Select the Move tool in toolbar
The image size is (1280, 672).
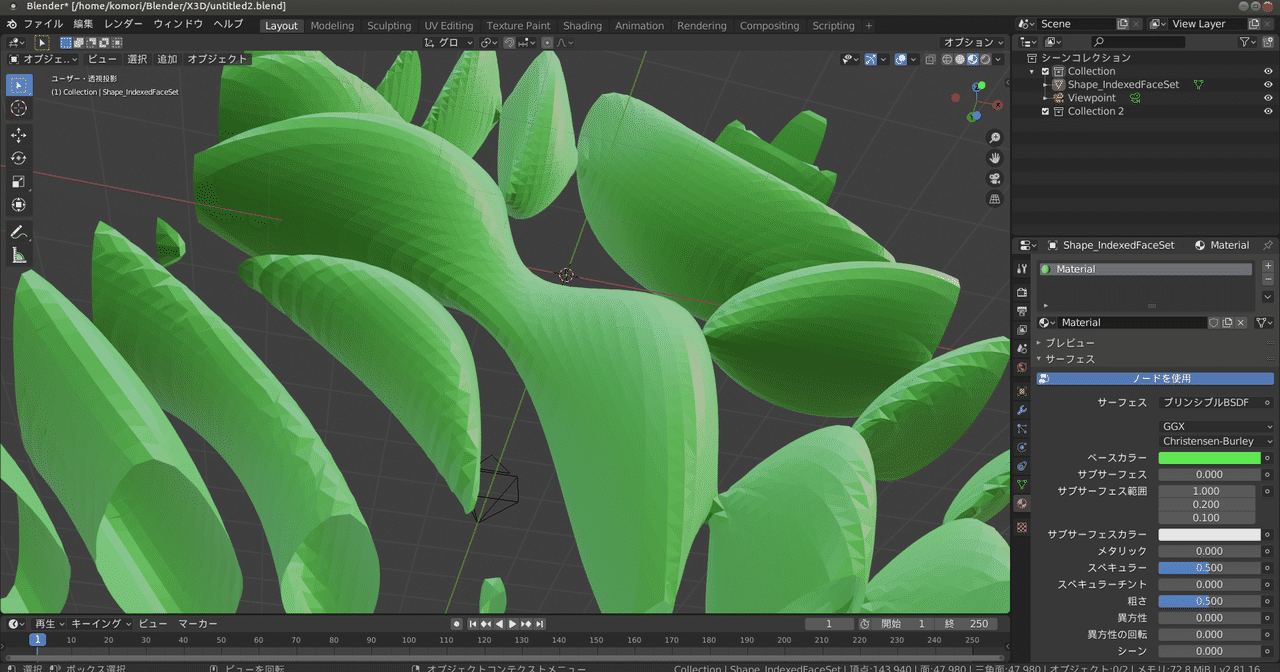19,135
